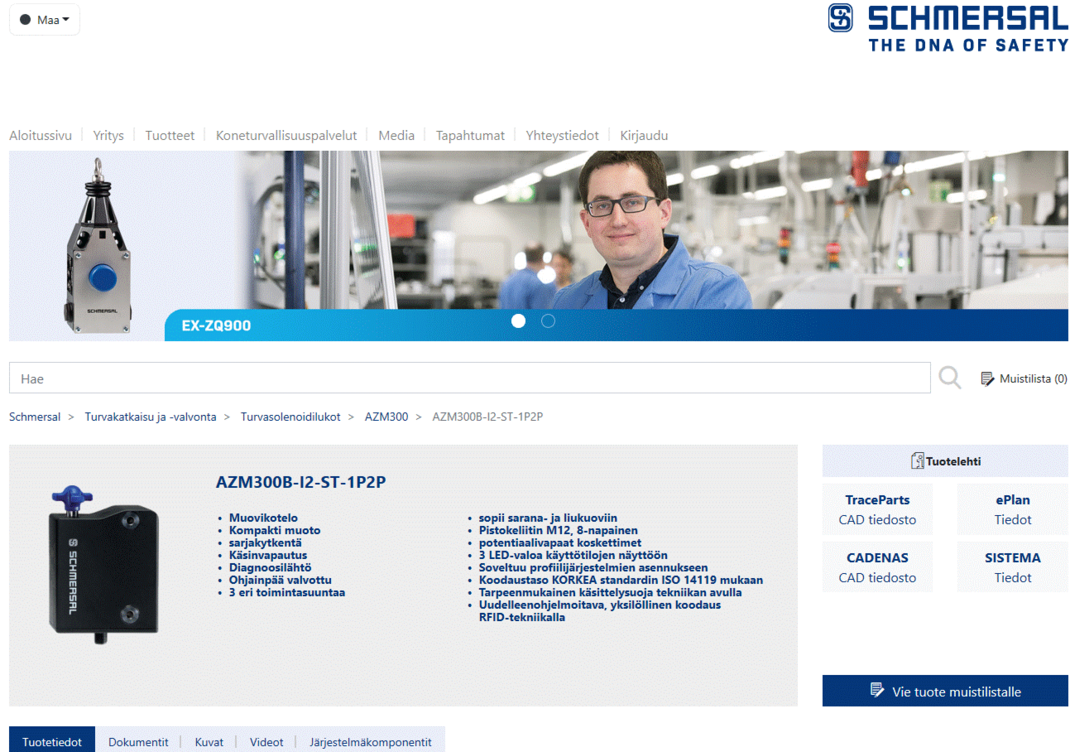Click the AZM300B-I2-ST-1P2P product heading

coord(301,482)
